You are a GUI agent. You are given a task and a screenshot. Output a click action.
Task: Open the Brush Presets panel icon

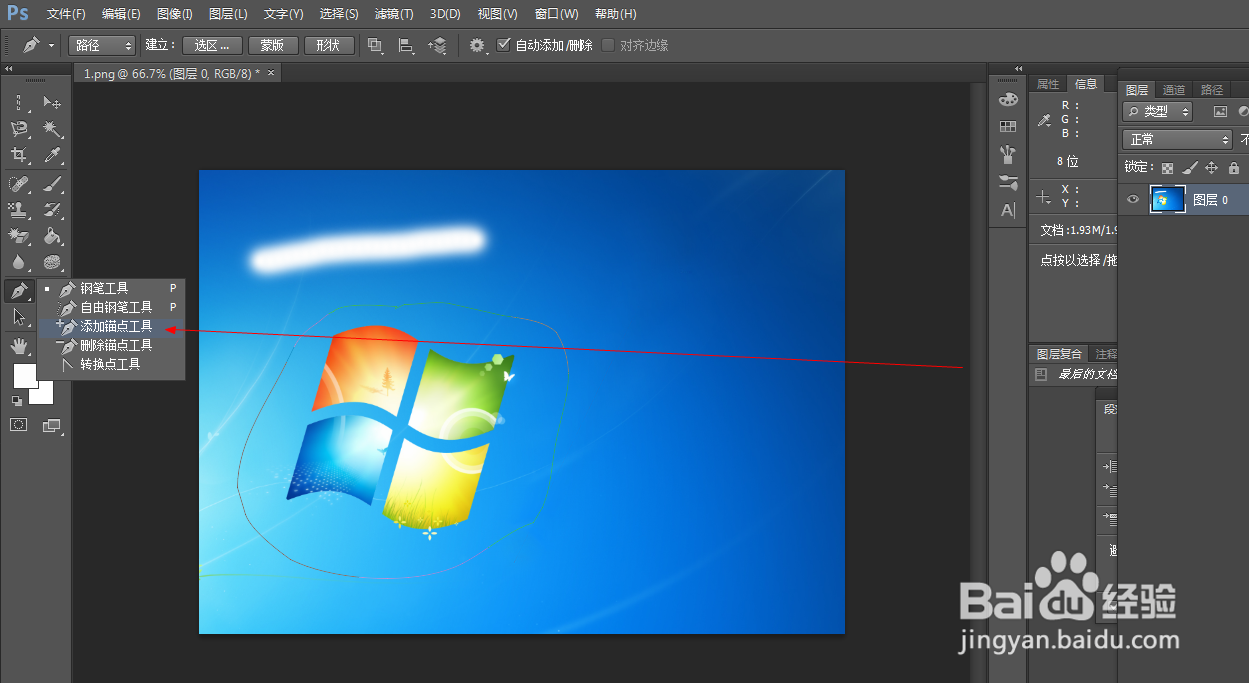(1008, 155)
